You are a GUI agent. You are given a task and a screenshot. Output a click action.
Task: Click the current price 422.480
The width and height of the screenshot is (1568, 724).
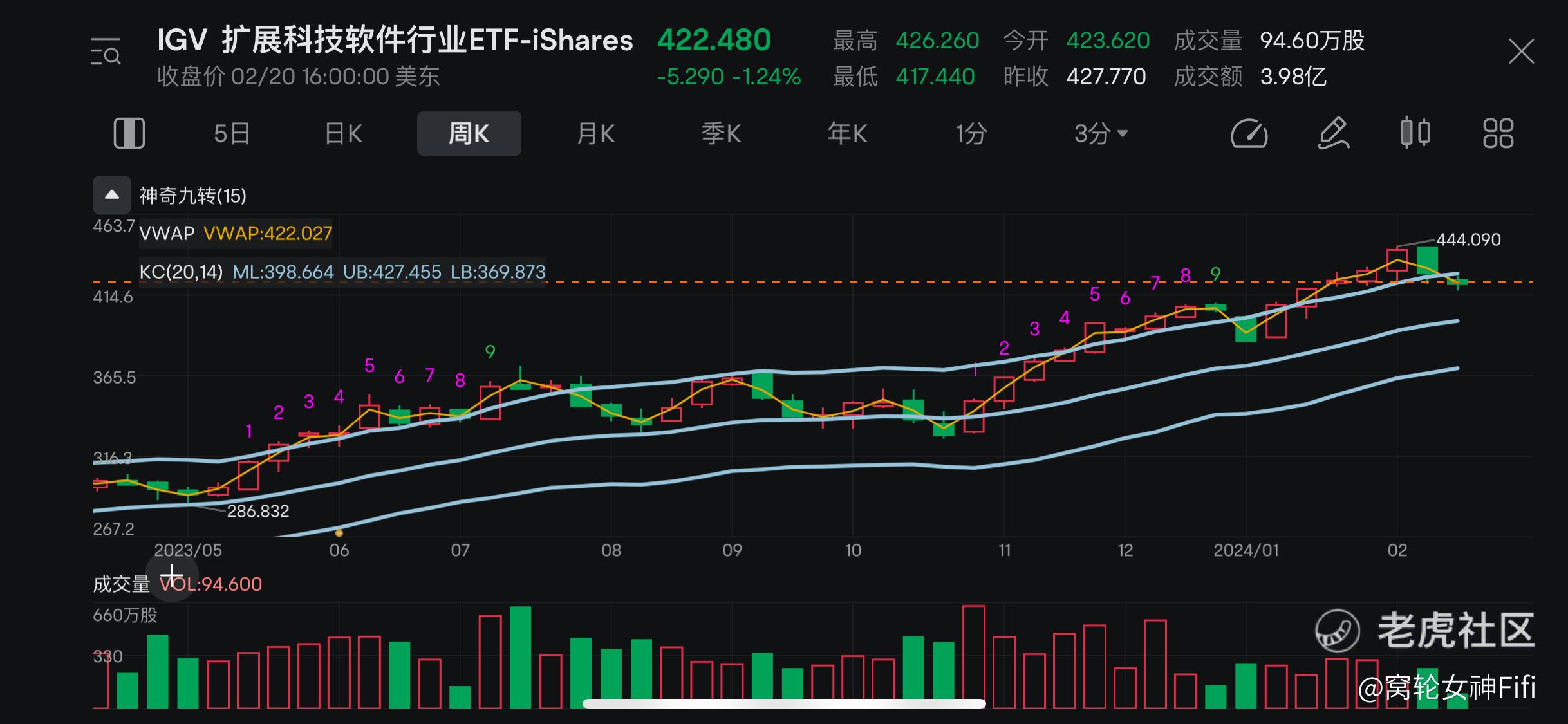click(x=714, y=41)
